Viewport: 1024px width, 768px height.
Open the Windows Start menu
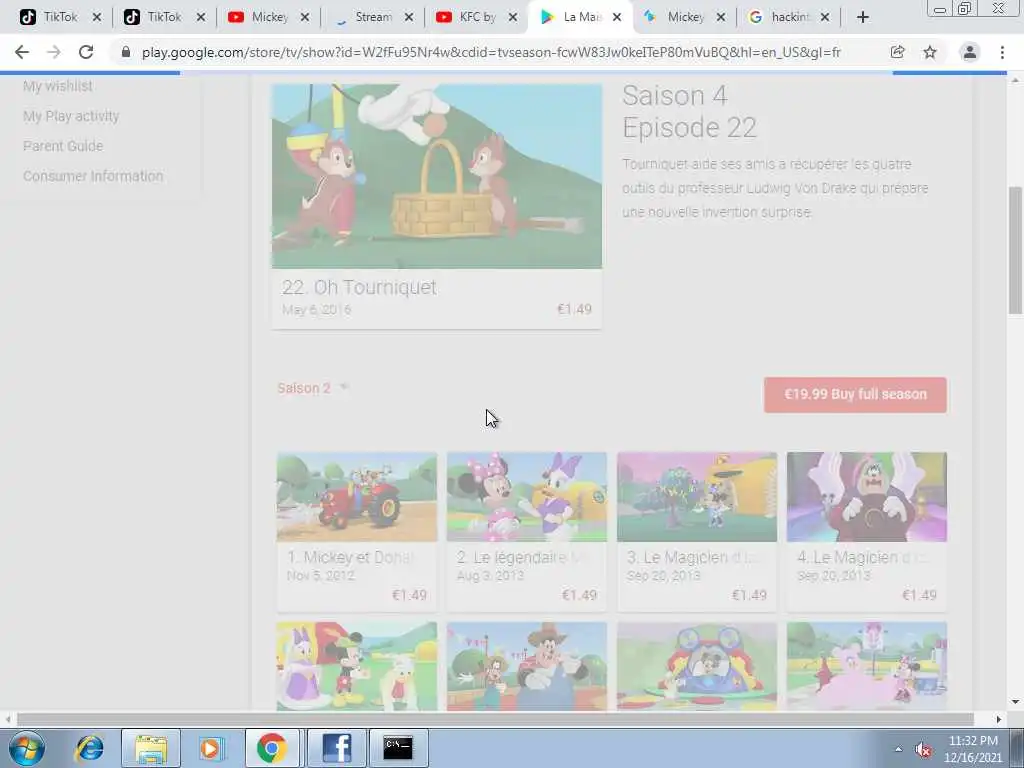click(x=27, y=748)
